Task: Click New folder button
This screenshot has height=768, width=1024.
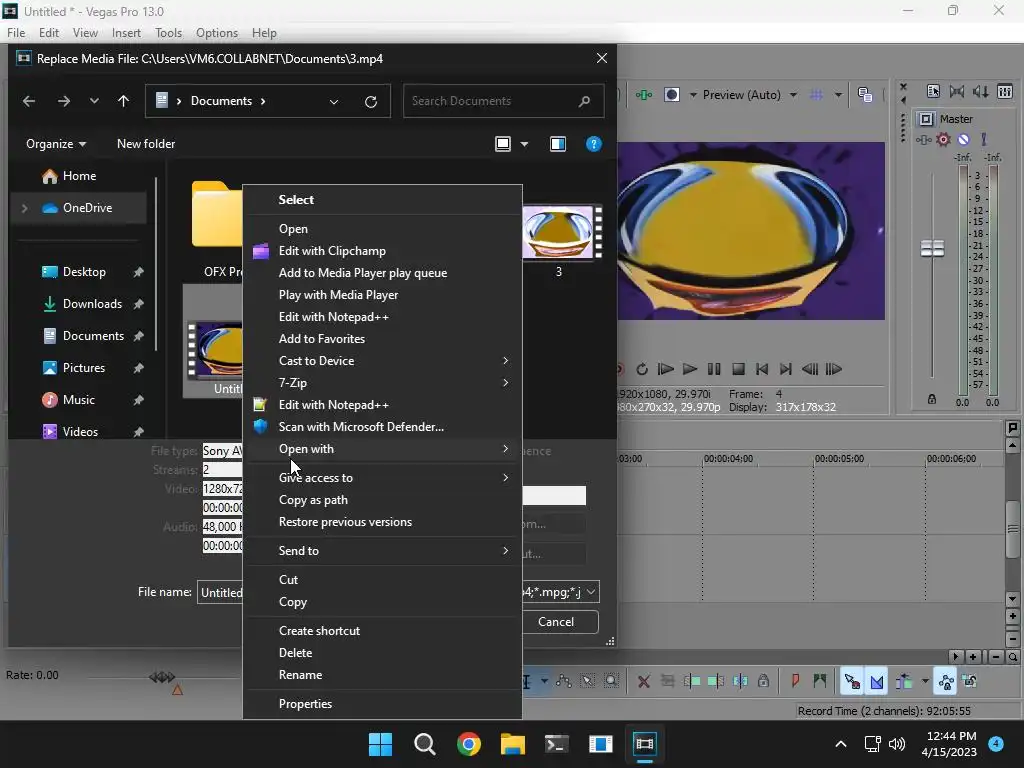Action: (x=146, y=144)
